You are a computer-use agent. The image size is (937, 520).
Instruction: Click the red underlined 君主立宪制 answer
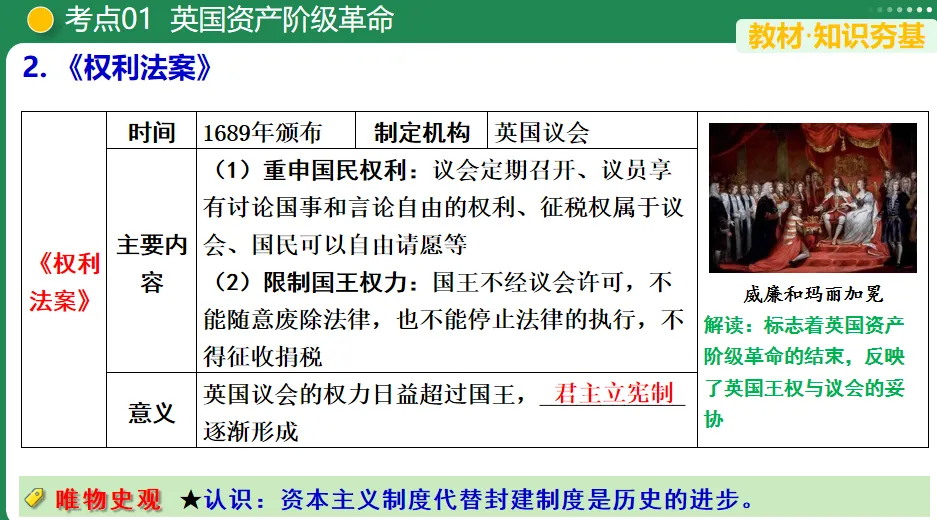pos(613,393)
